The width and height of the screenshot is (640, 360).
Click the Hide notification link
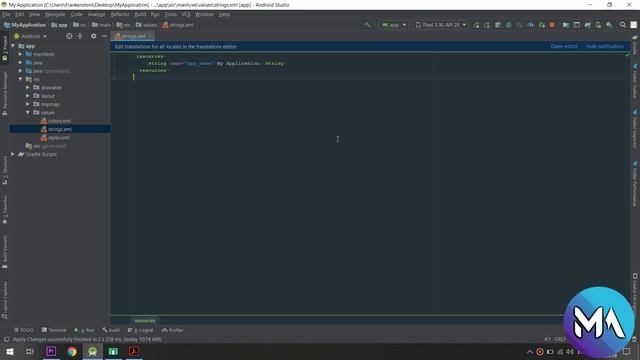click(x=604, y=46)
